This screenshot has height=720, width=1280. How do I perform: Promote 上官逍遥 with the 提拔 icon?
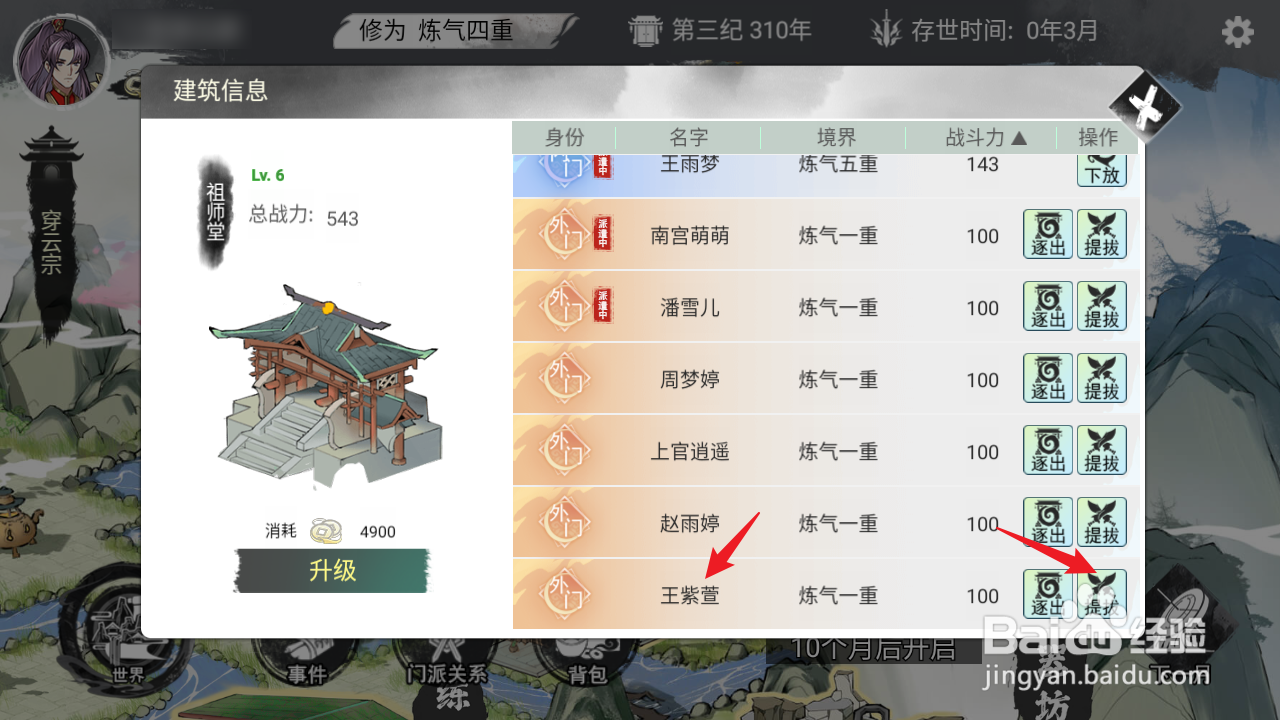coord(1102,451)
